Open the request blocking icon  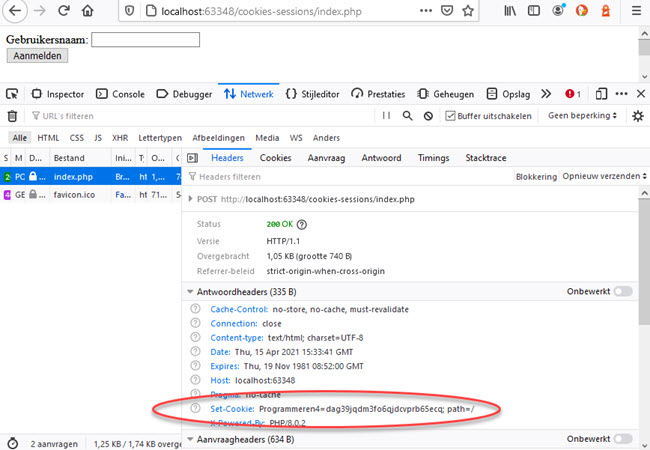(x=428, y=116)
